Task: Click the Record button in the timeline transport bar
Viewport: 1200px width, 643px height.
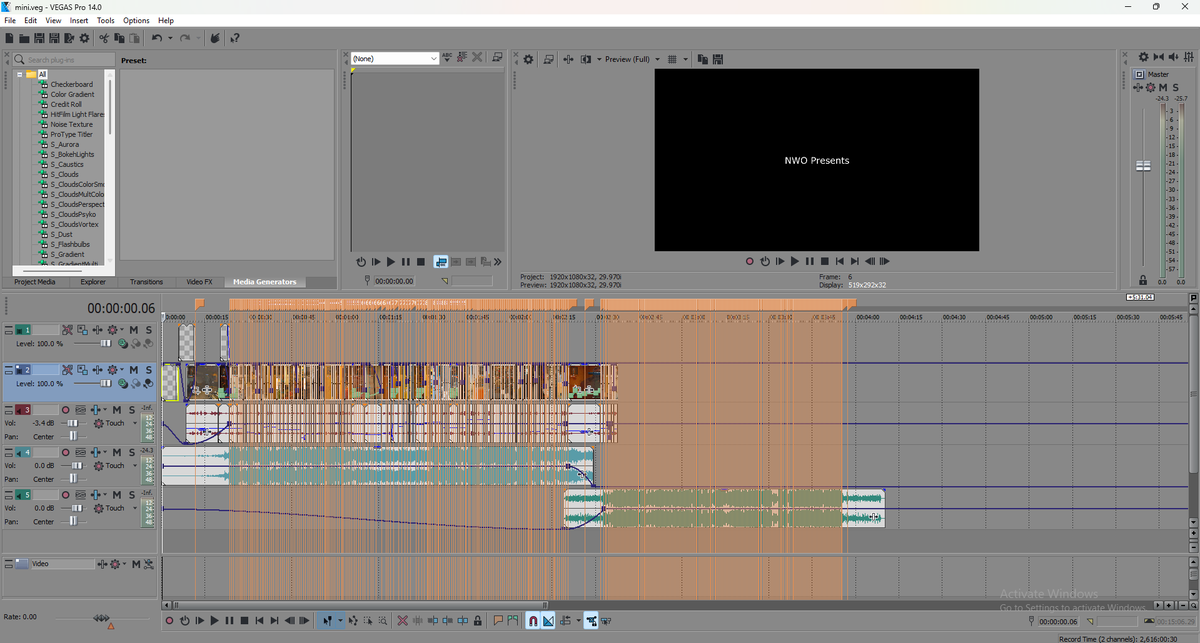Action: tap(170, 621)
